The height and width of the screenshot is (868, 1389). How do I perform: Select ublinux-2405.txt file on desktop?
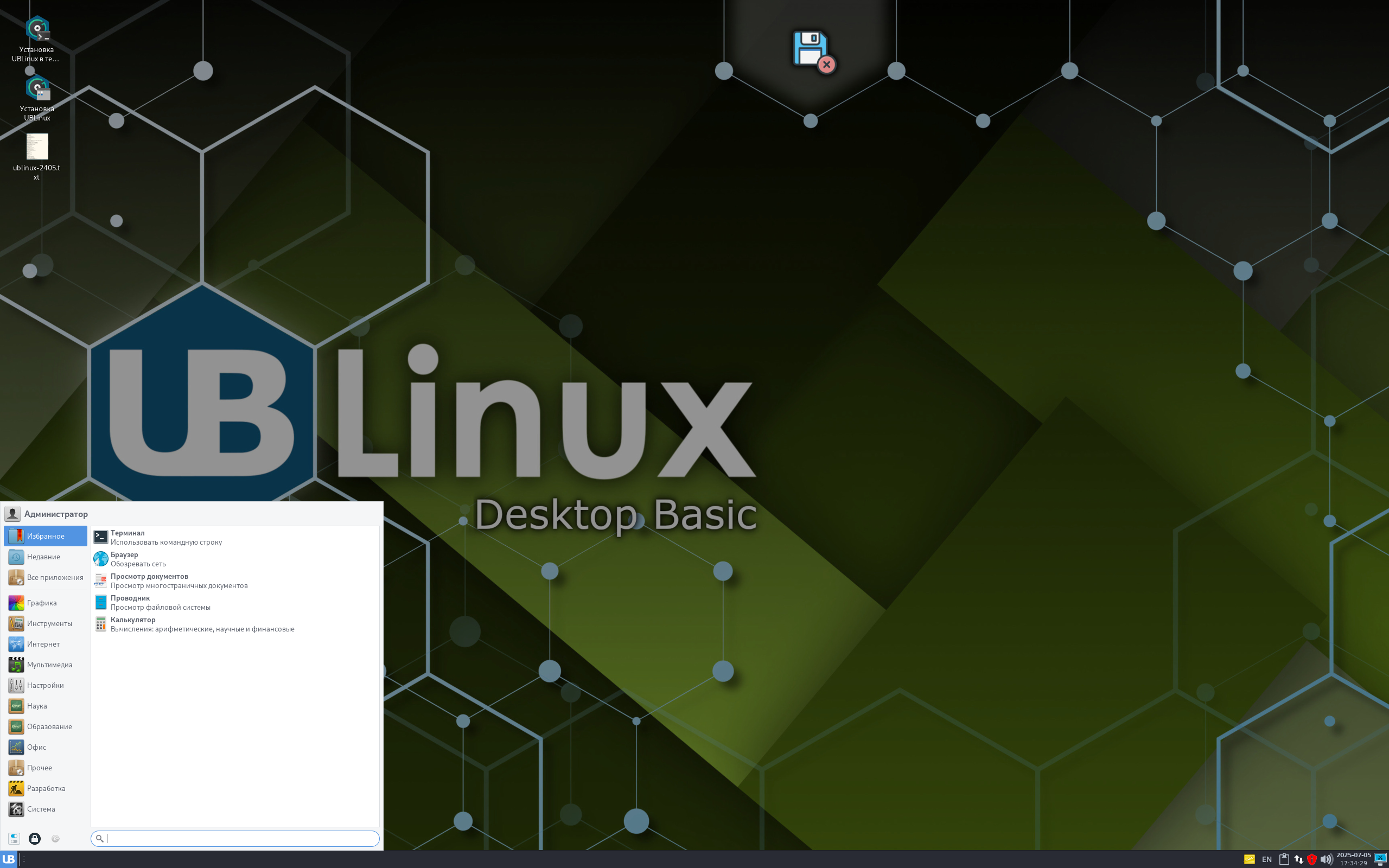(x=37, y=157)
